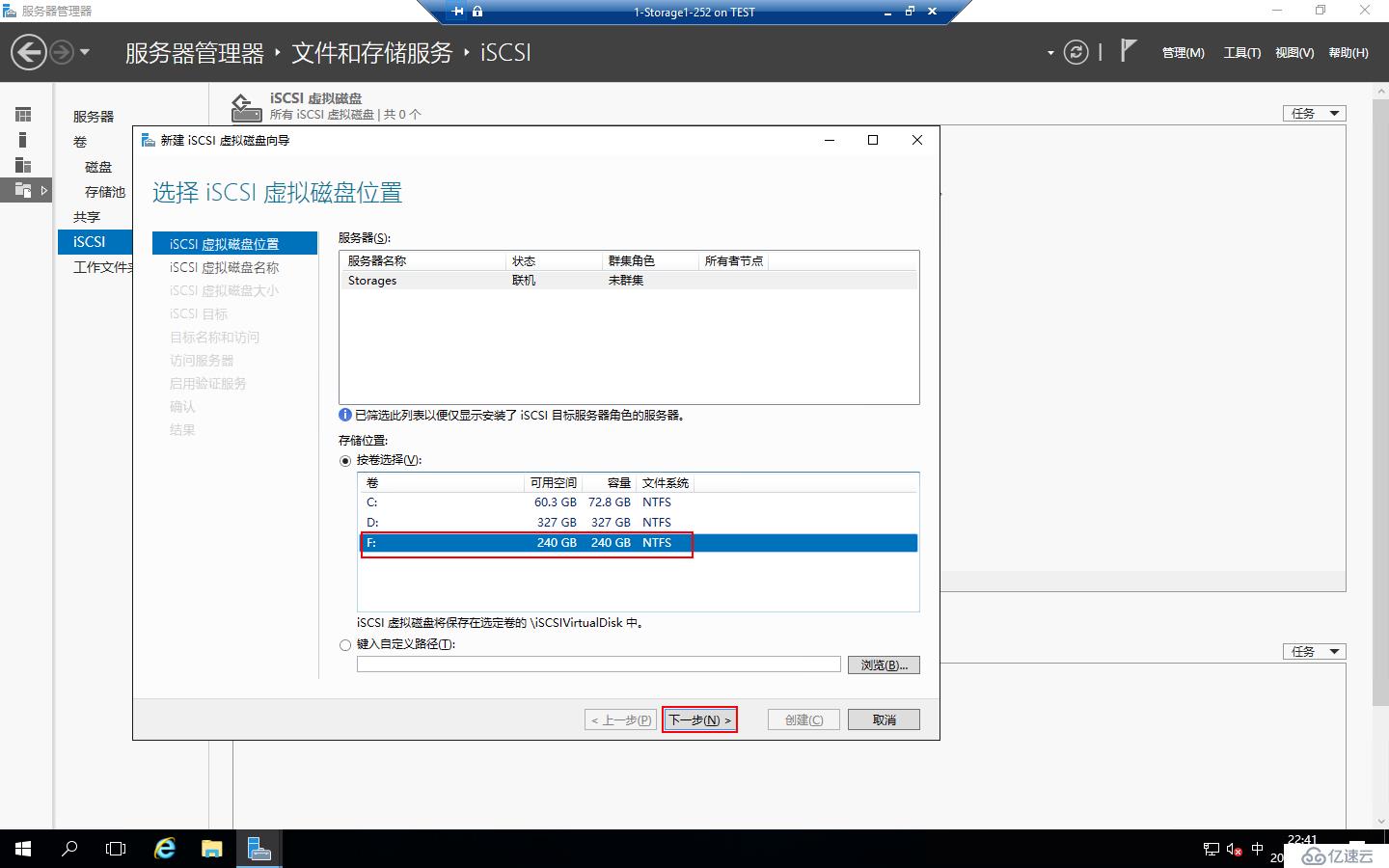
Task: Open taskbar search icon
Action: [69, 849]
